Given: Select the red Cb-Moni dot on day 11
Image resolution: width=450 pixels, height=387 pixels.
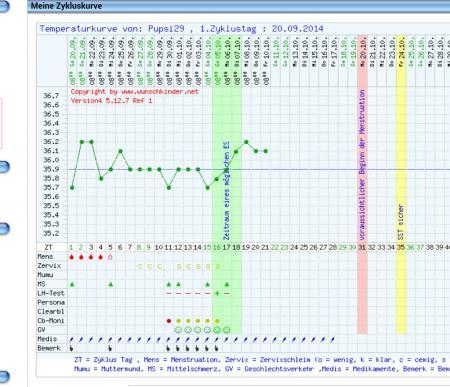Looking at the screenshot, I should click(x=169, y=321).
